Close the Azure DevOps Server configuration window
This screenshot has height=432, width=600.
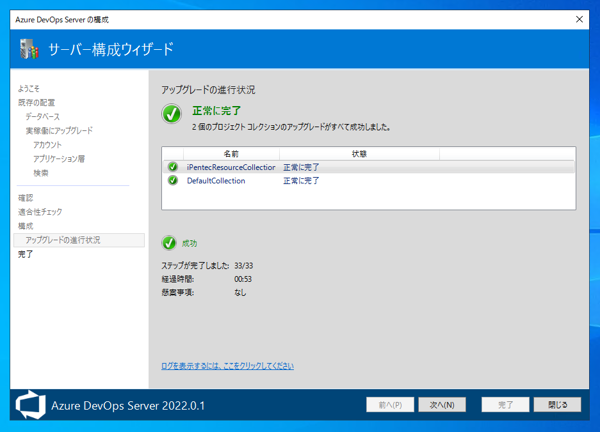[x=579, y=20]
